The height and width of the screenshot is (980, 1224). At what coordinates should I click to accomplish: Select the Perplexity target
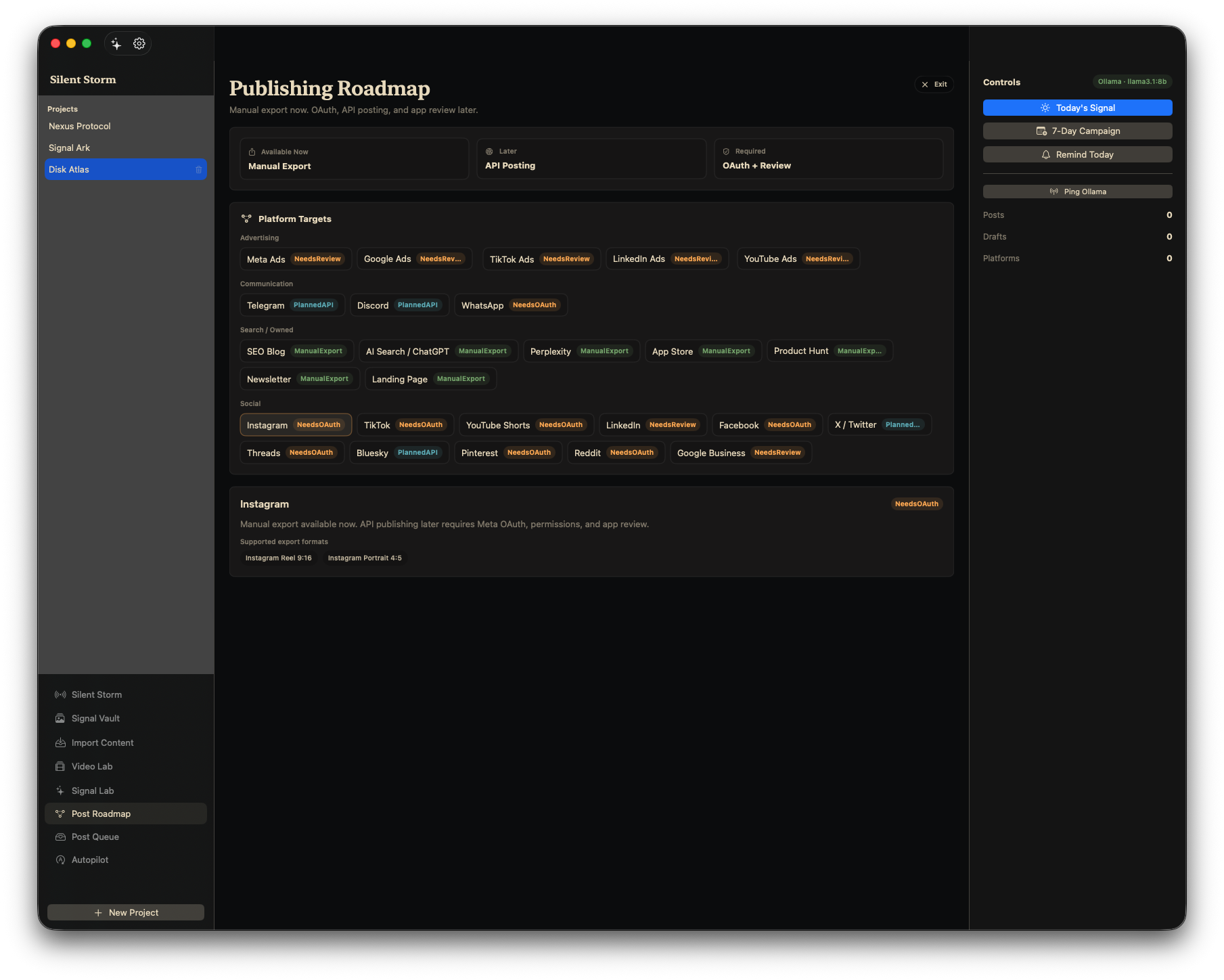pos(581,351)
